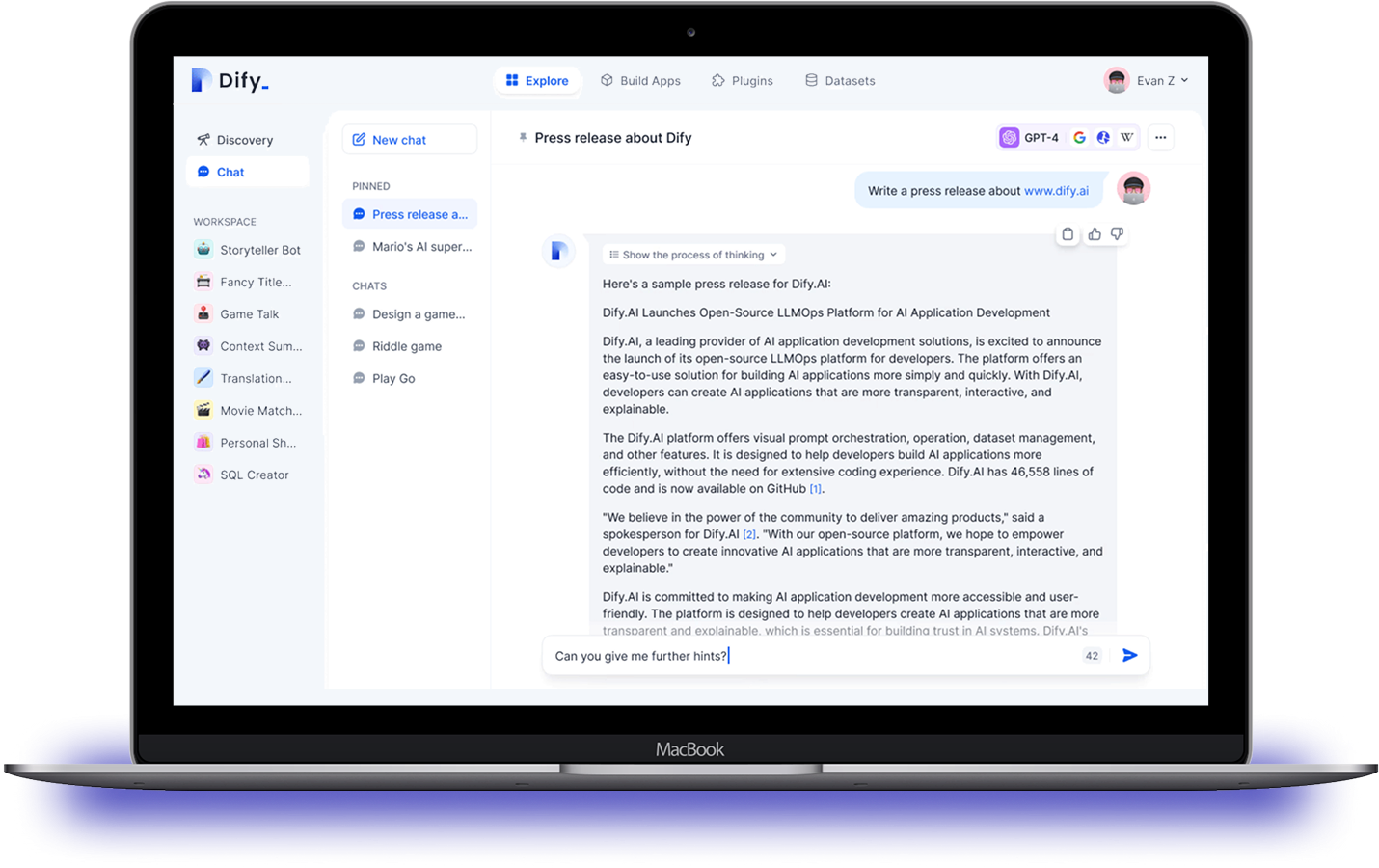This screenshot has height=868, width=1379.
Task: Select pinned chat 'Press release a...'
Action: point(410,214)
